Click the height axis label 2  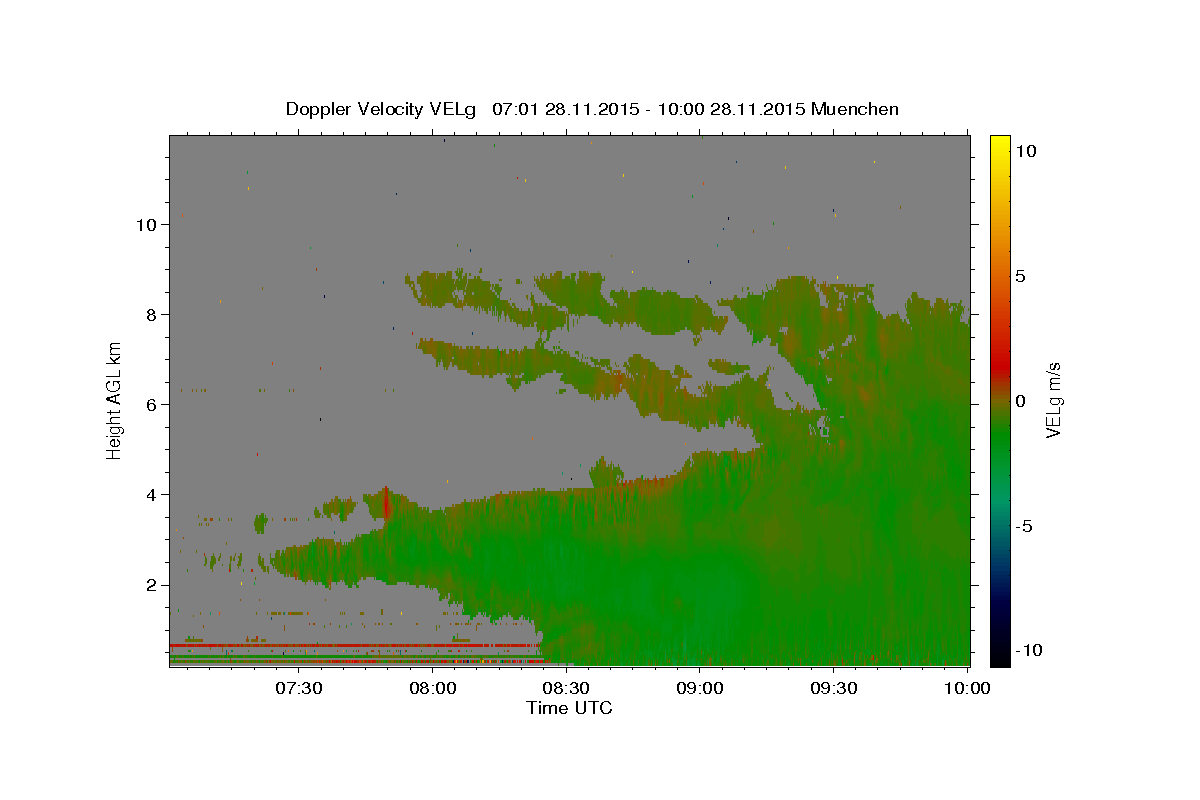click(x=152, y=585)
